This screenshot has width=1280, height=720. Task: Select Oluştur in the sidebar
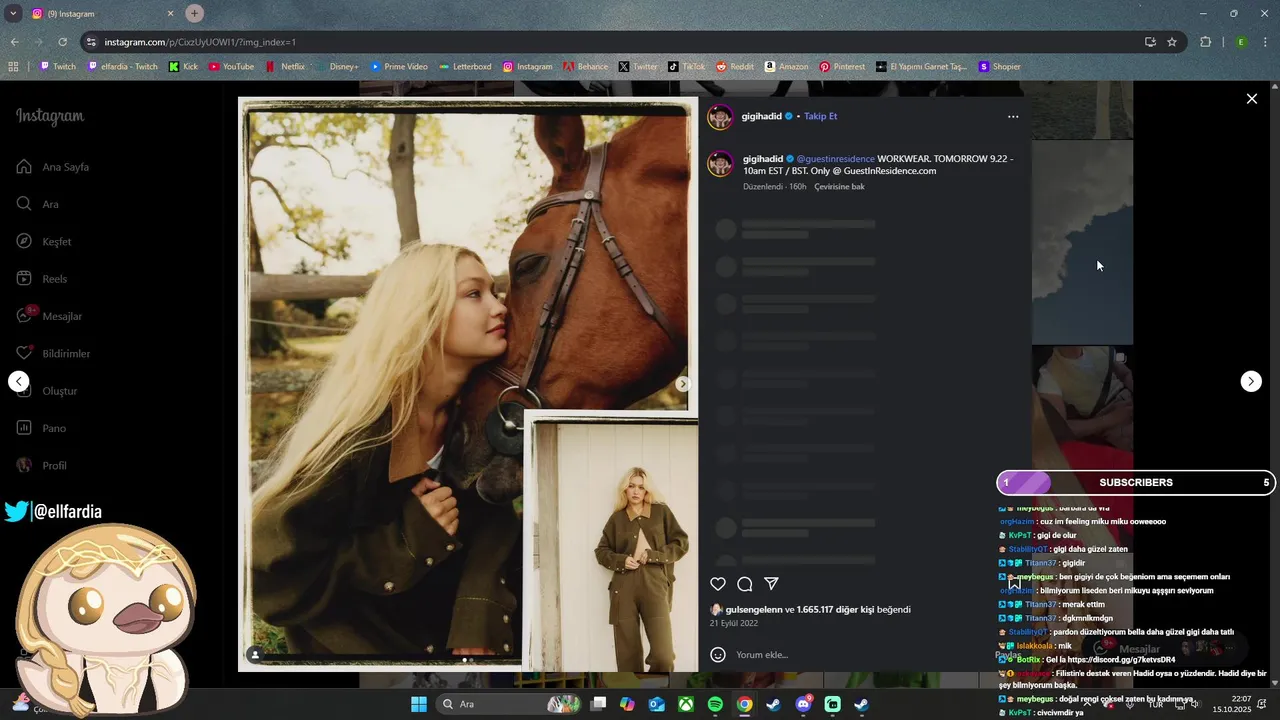click(46, 391)
